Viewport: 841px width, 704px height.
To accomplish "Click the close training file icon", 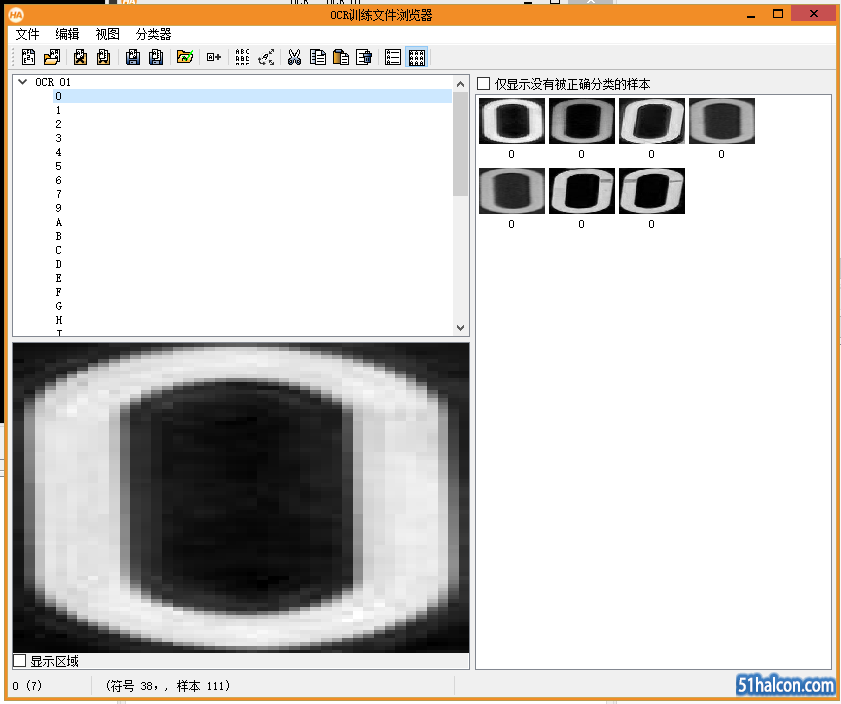I will click(x=80, y=57).
